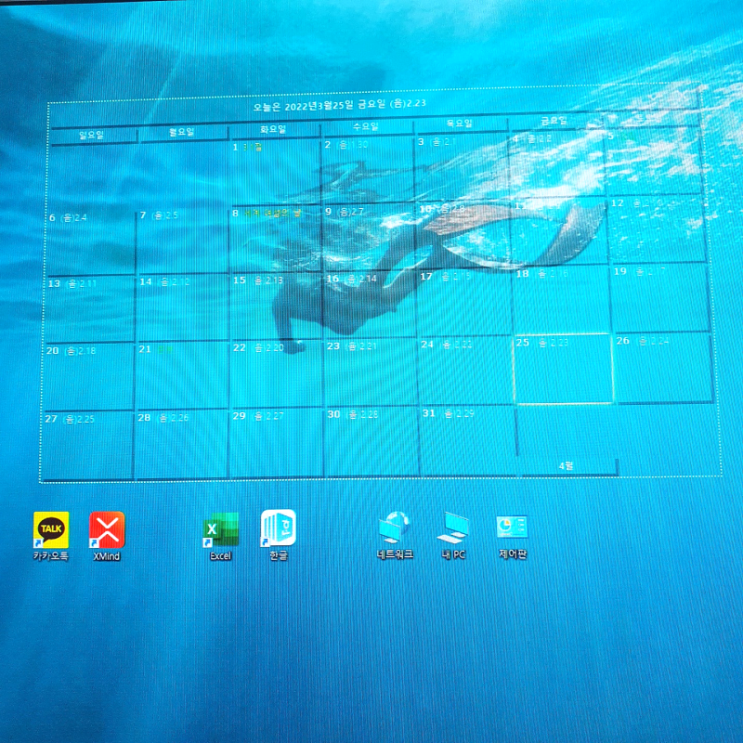Screen dimensions: 743x743
Task: Select calendar day 27 (음)2.25
Action: 88,445
